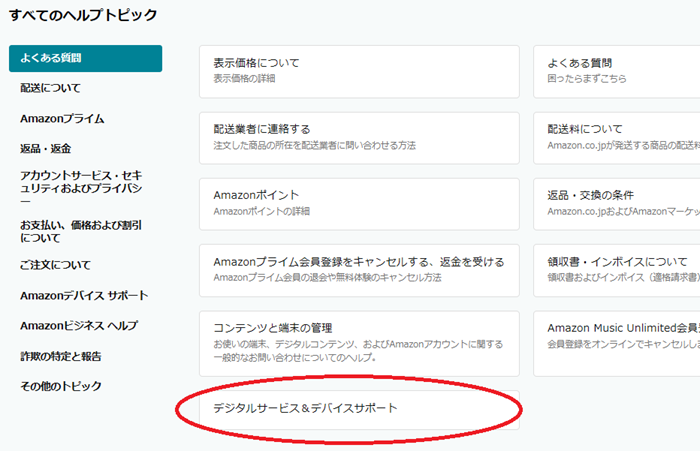
Task: Click the すべてのヘルプトピック heading
Action: click(x=83, y=15)
